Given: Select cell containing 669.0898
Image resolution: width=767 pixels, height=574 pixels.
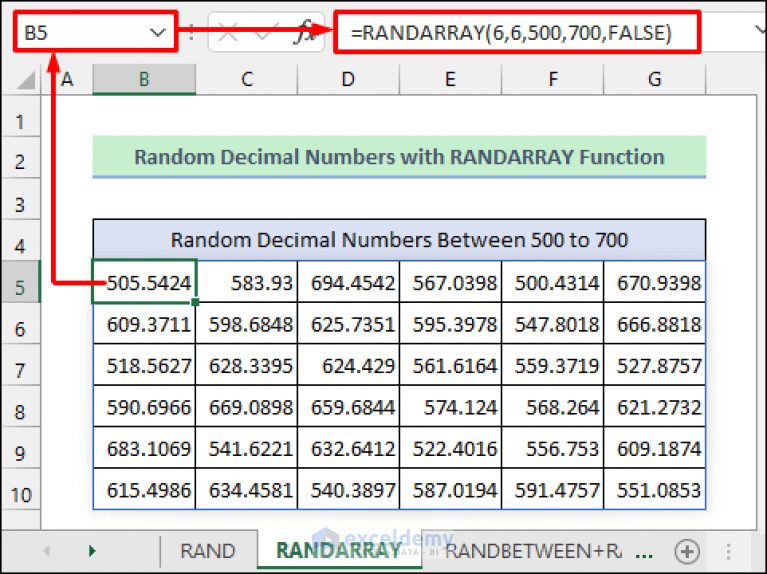Looking at the screenshot, I should pyautogui.click(x=247, y=406).
